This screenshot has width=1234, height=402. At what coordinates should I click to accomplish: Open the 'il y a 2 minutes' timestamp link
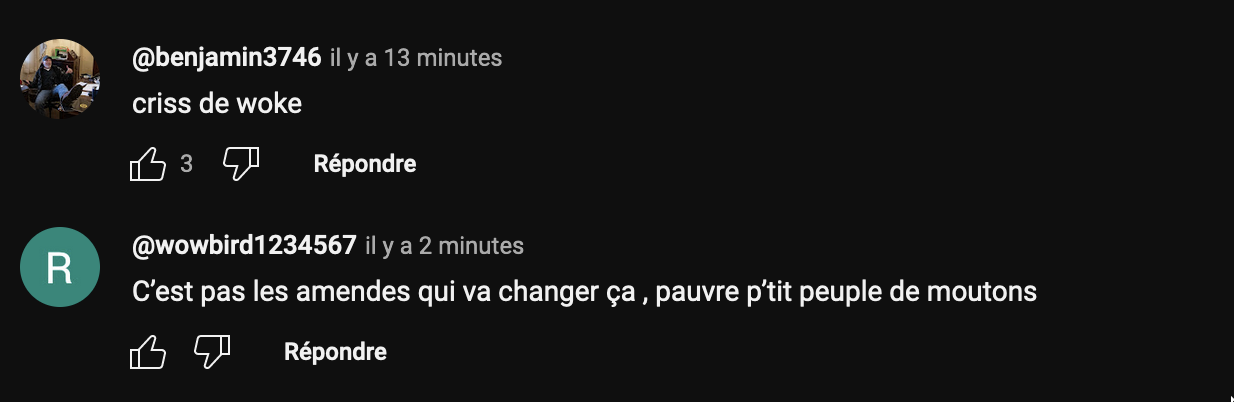click(444, 245)
